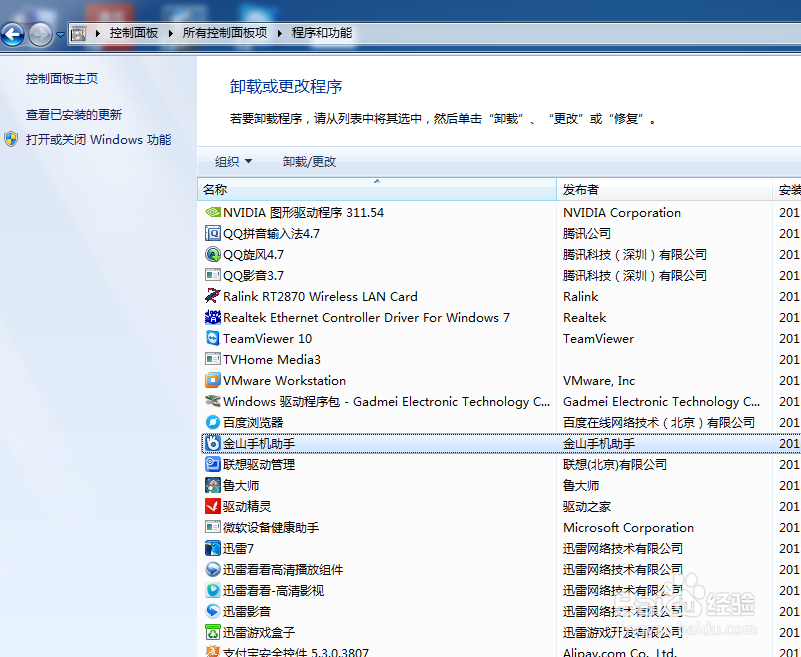
Task: Select 鲁大师 program name
Action: pos(241,485)
